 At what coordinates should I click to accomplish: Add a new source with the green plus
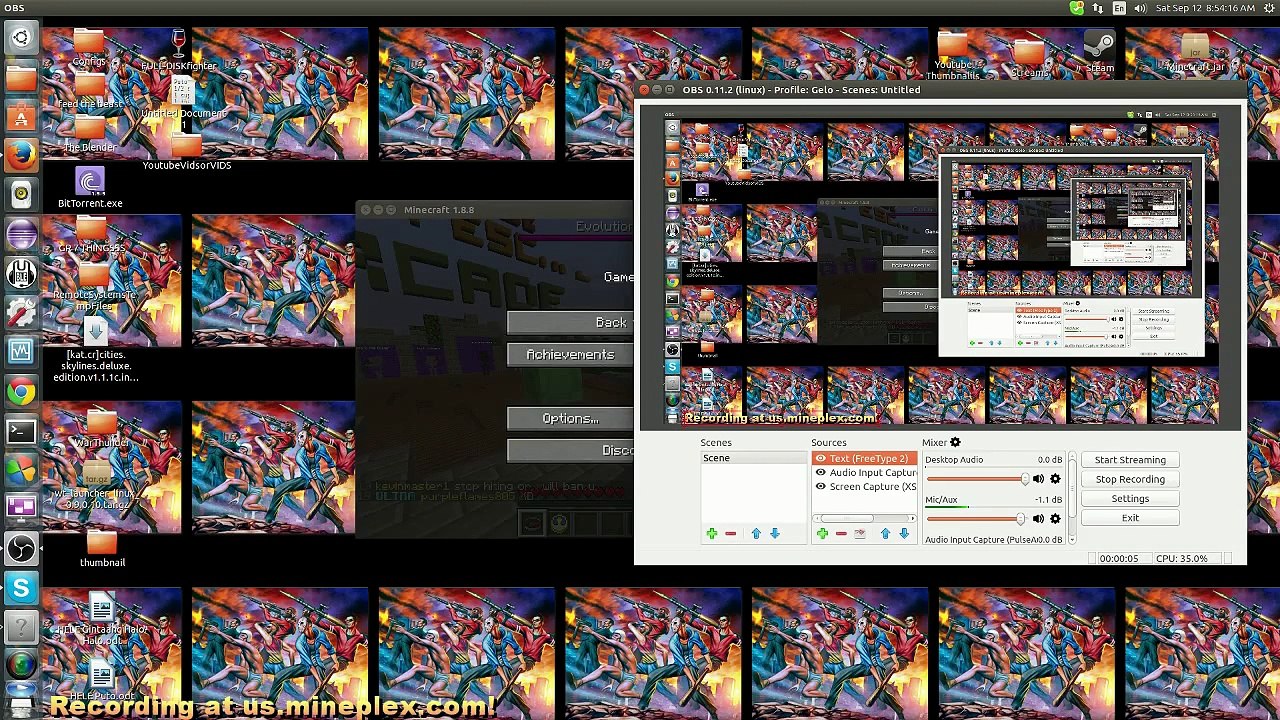pyautogui.click(x=822, y=534)
